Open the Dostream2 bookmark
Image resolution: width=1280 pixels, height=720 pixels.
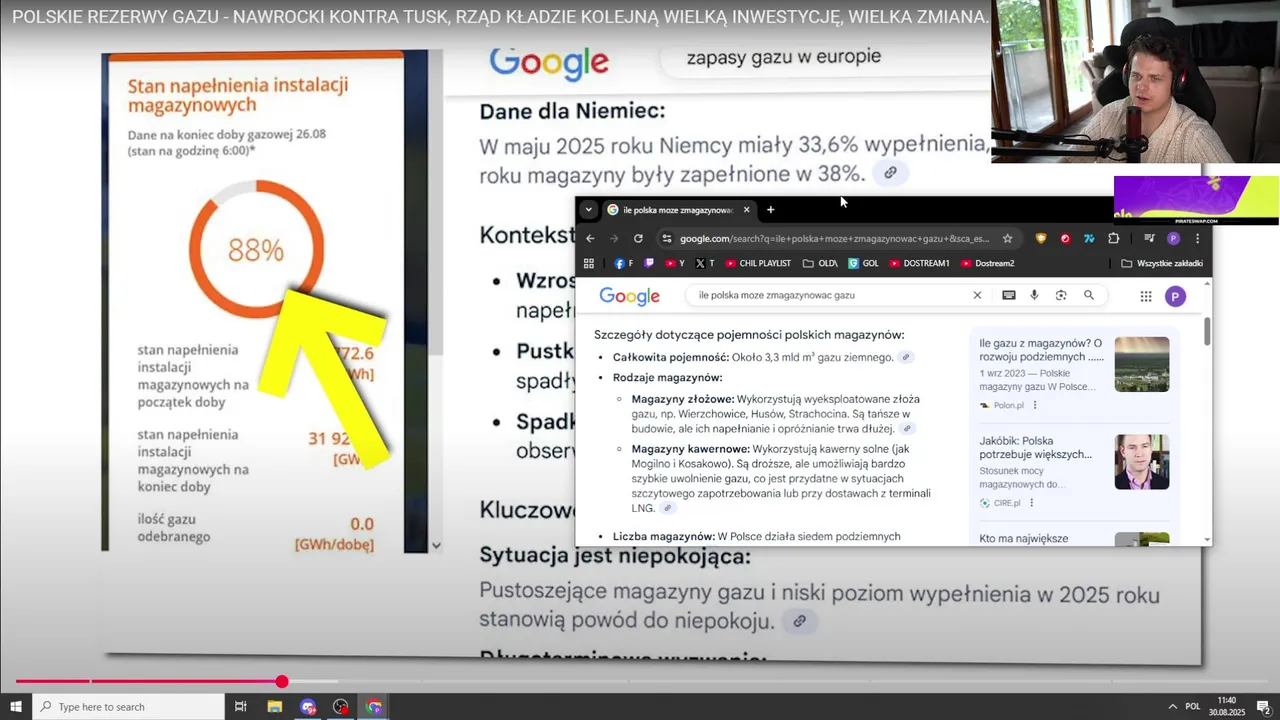[987, 263]
